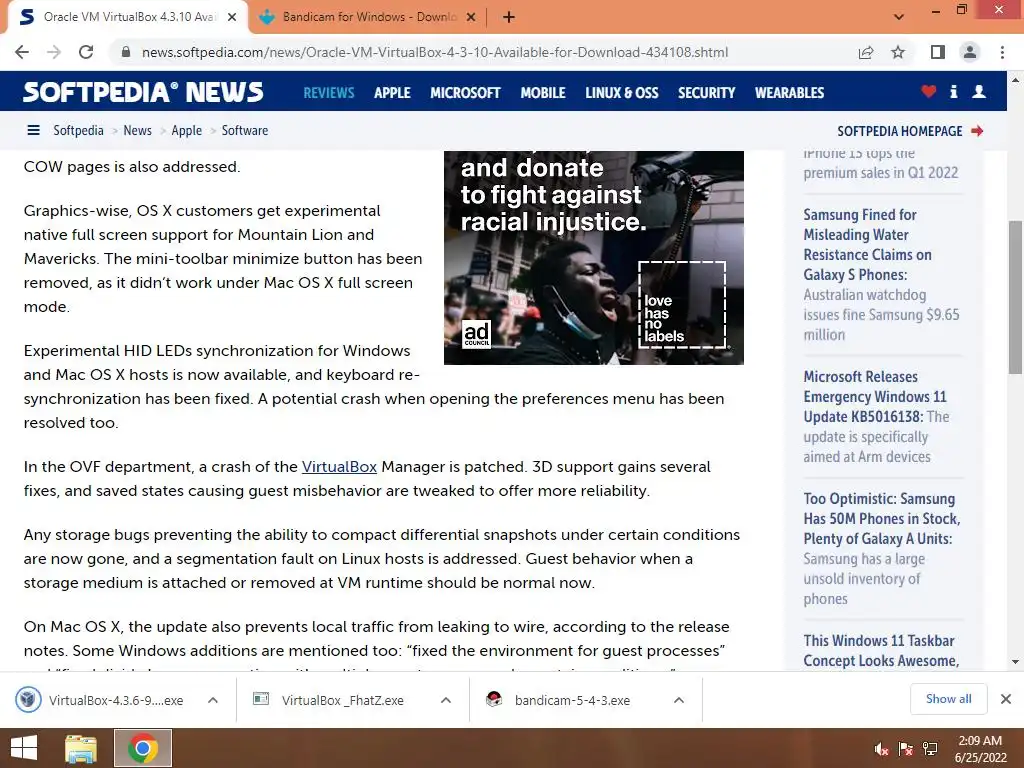
Task: Click the scrollbar down arrow
Action: pyautogui.click(x=1015, y=662)
